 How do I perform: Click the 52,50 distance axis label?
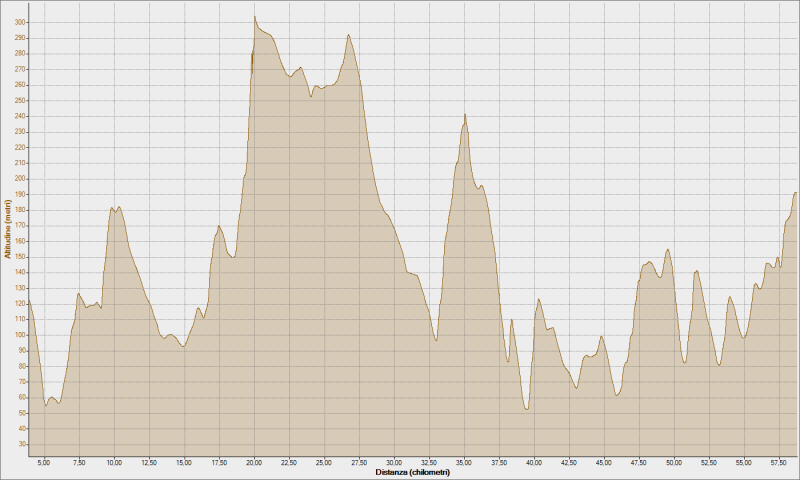pyautogui.click(x=709, y=463)
